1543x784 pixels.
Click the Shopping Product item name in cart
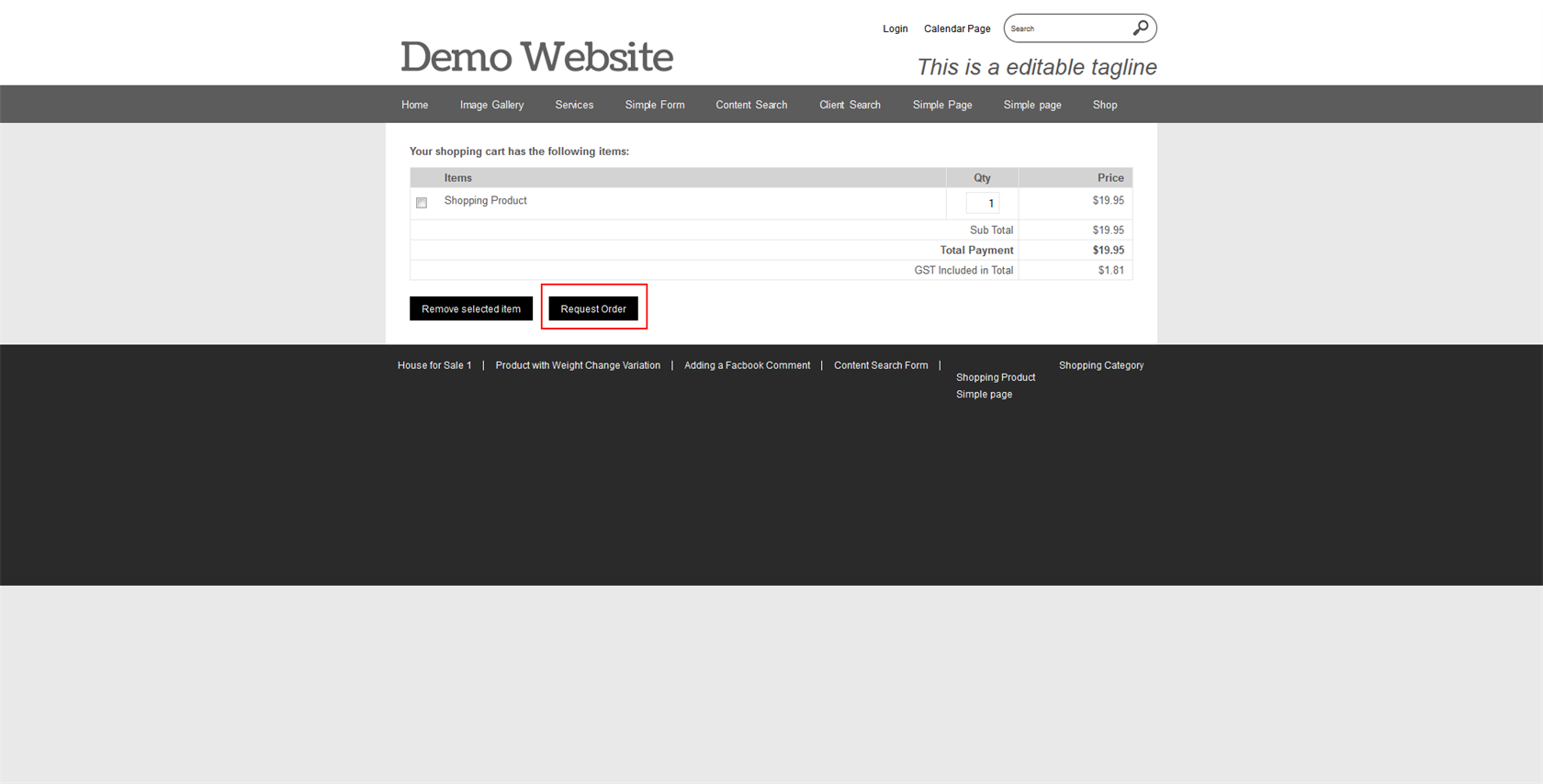[x=485, y=200]
